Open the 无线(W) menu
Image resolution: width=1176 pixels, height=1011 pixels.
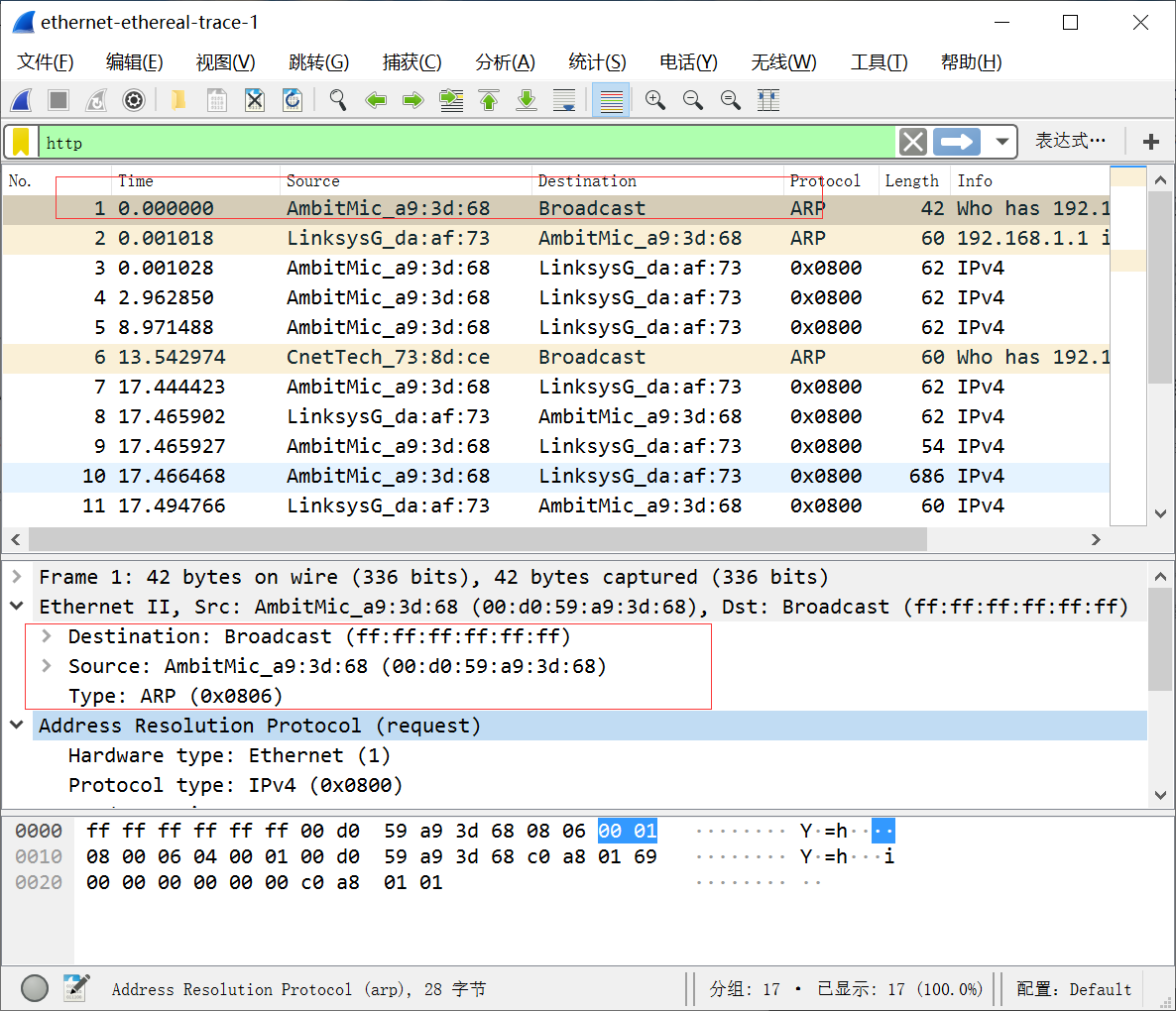click(x=783, y=62)
